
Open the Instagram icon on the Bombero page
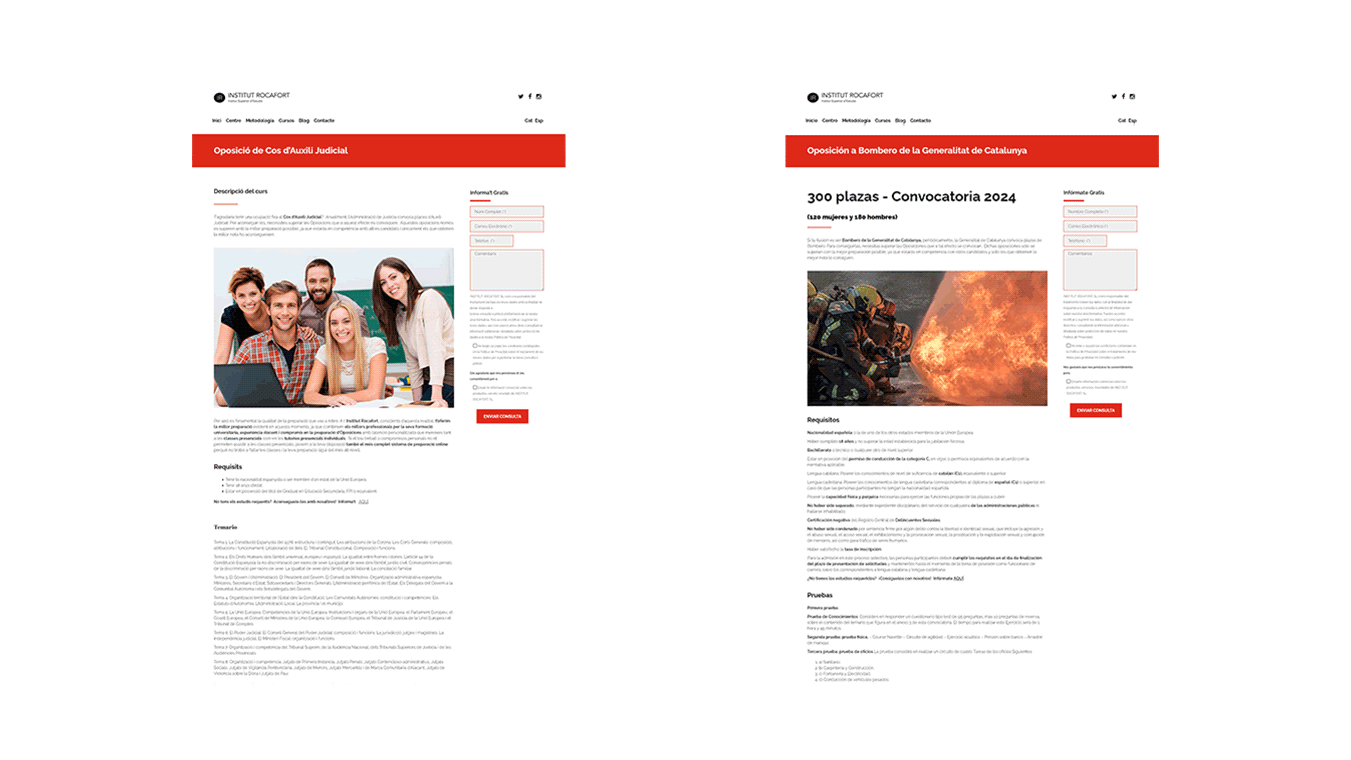[1133, 96]
